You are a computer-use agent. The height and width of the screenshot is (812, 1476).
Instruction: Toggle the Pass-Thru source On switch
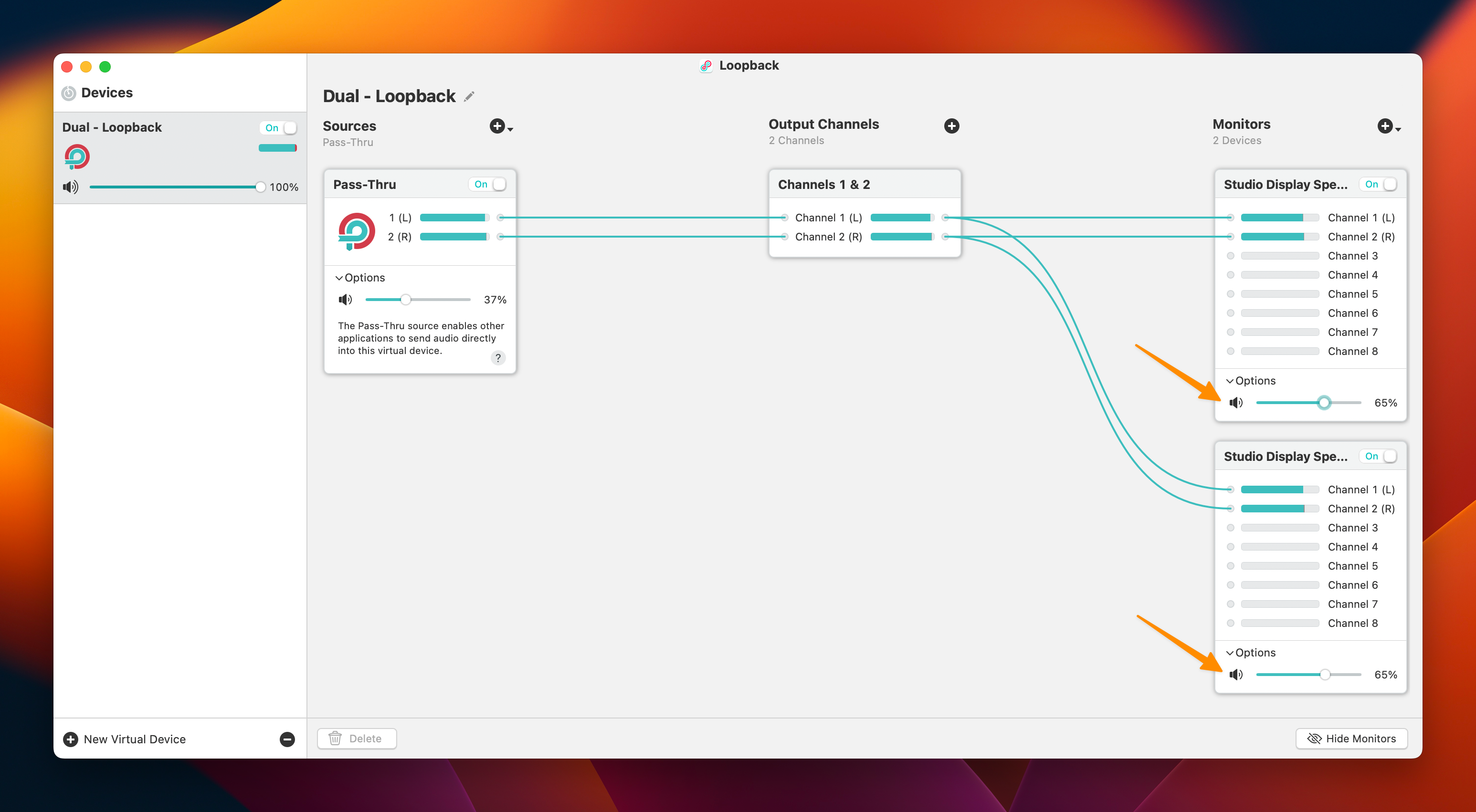click(x=487, y=184)
